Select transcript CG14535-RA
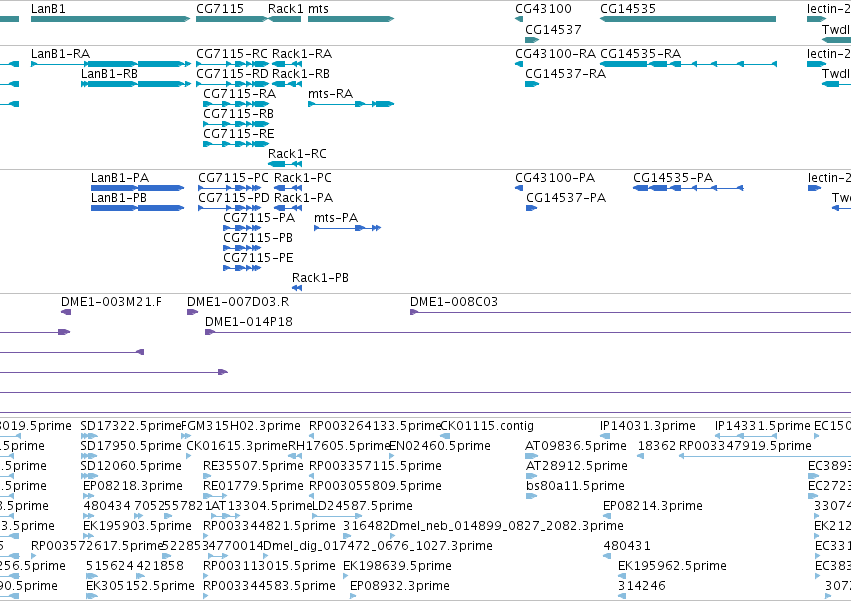851x601 pixels. point(688,64)
